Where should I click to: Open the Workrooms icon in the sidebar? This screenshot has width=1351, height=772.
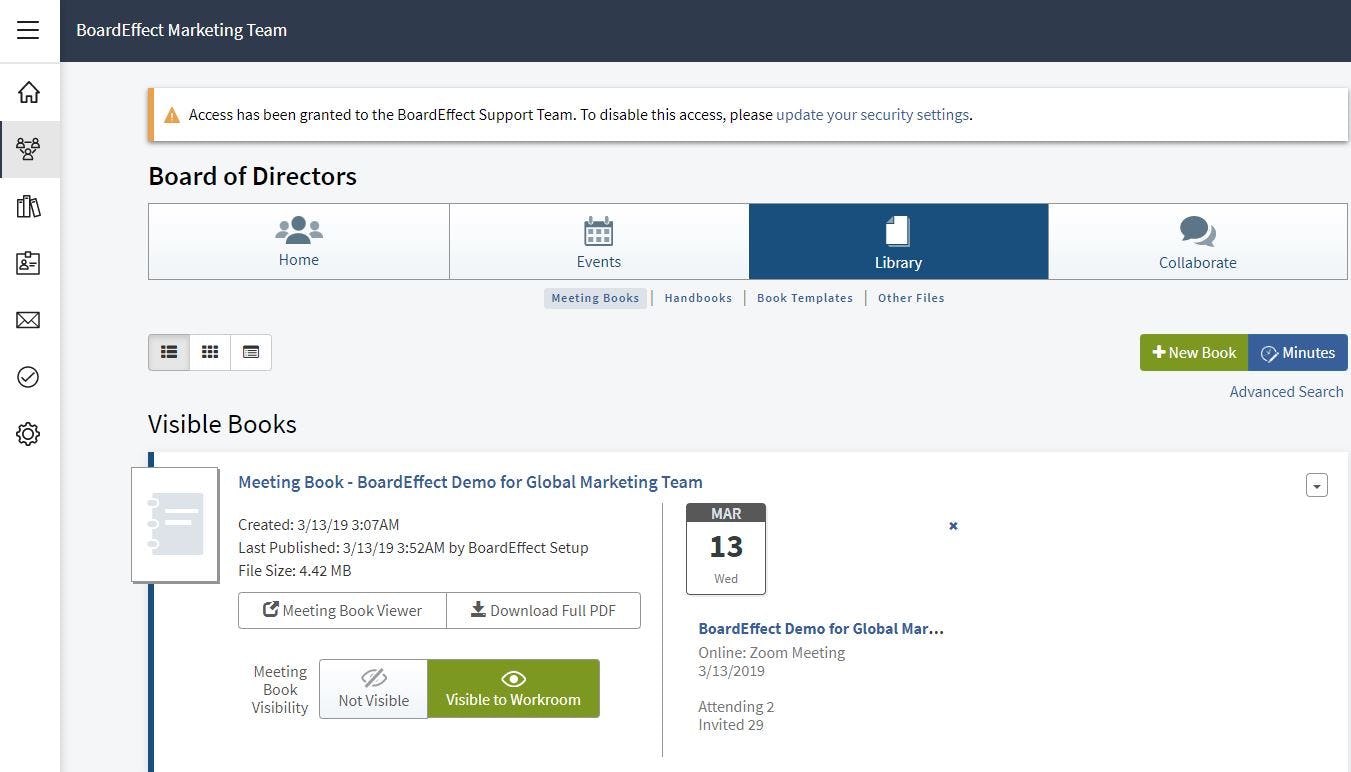[29, 149]
